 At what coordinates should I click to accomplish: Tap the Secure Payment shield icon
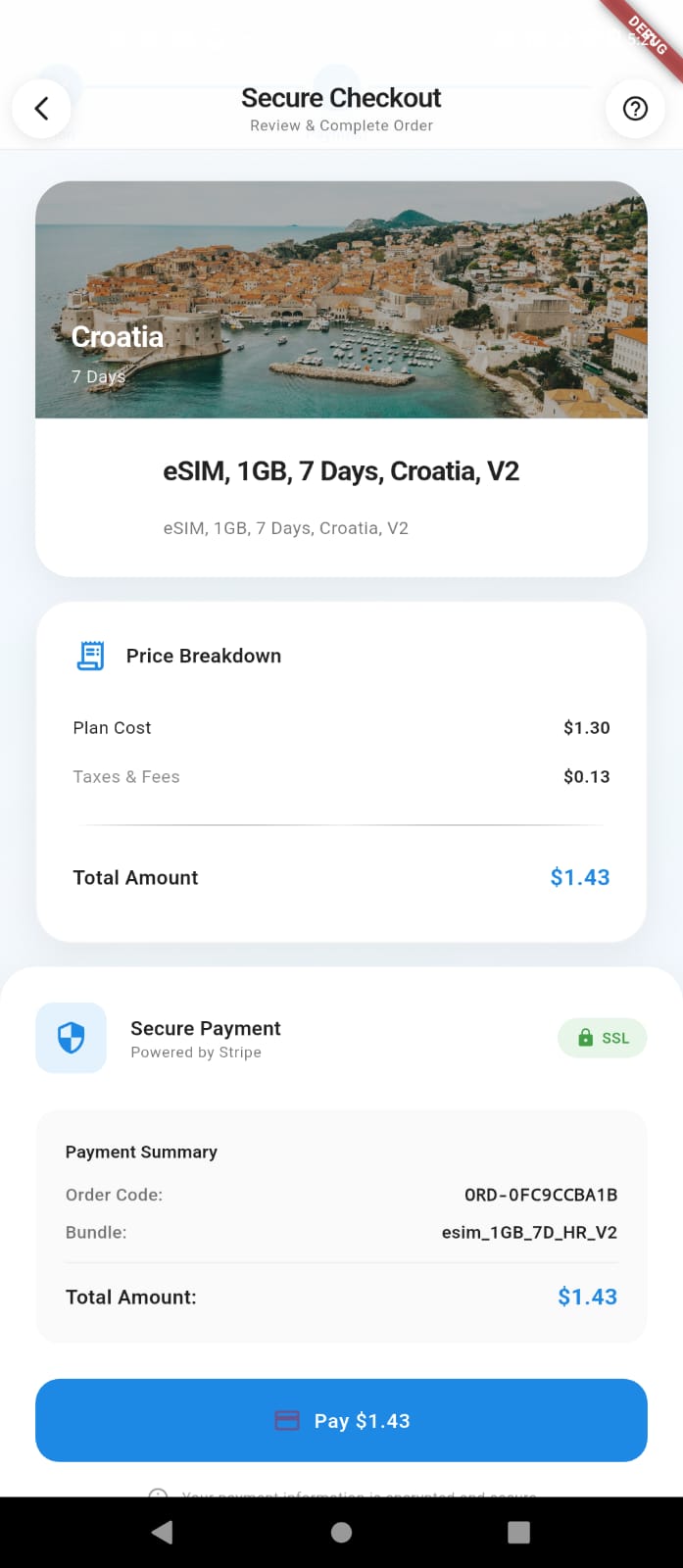pyautogui.click(x=72, y=1037)
